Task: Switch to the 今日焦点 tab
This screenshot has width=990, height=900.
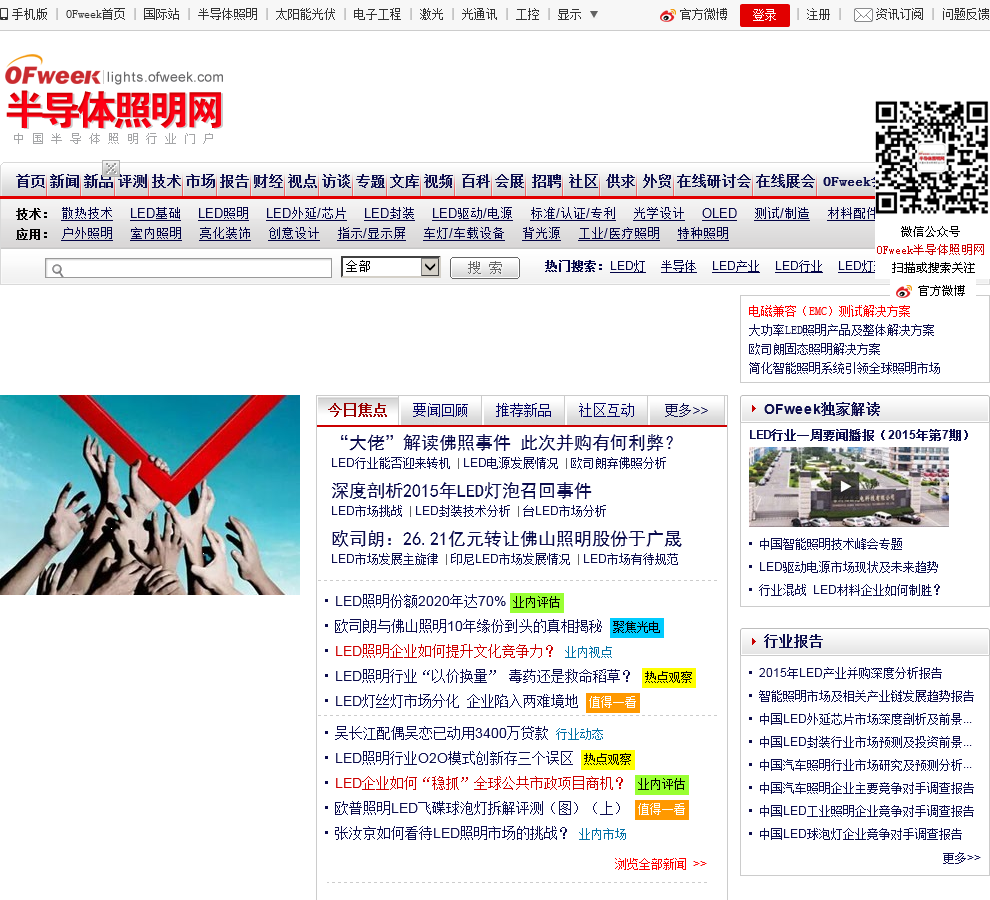Action: 357,411
